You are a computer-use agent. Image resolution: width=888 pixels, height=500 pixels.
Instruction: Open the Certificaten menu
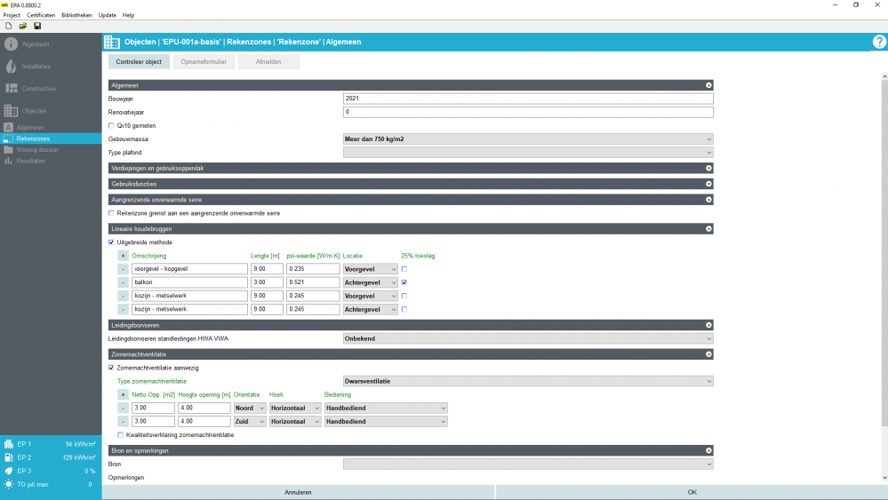[x=41, y=15]
